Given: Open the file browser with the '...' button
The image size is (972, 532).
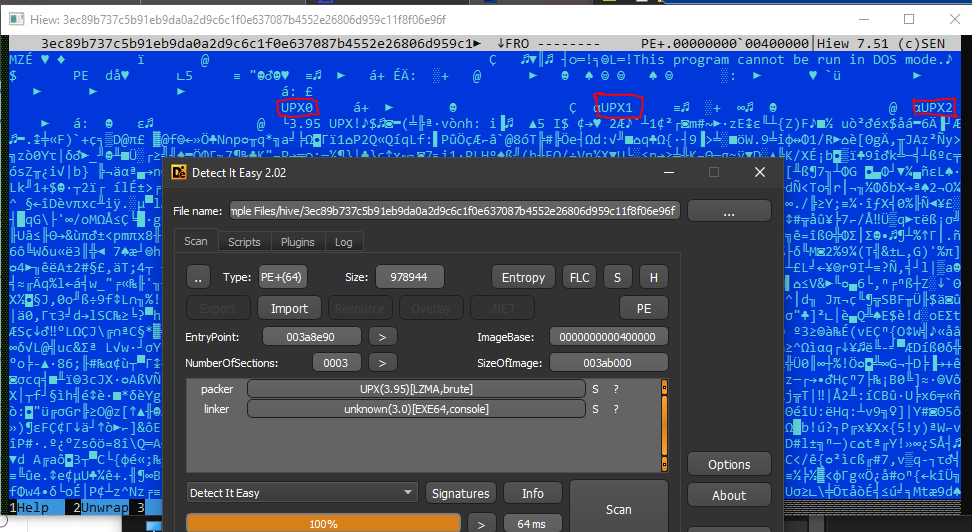Looking at the screenshot, I should point(728,211).
